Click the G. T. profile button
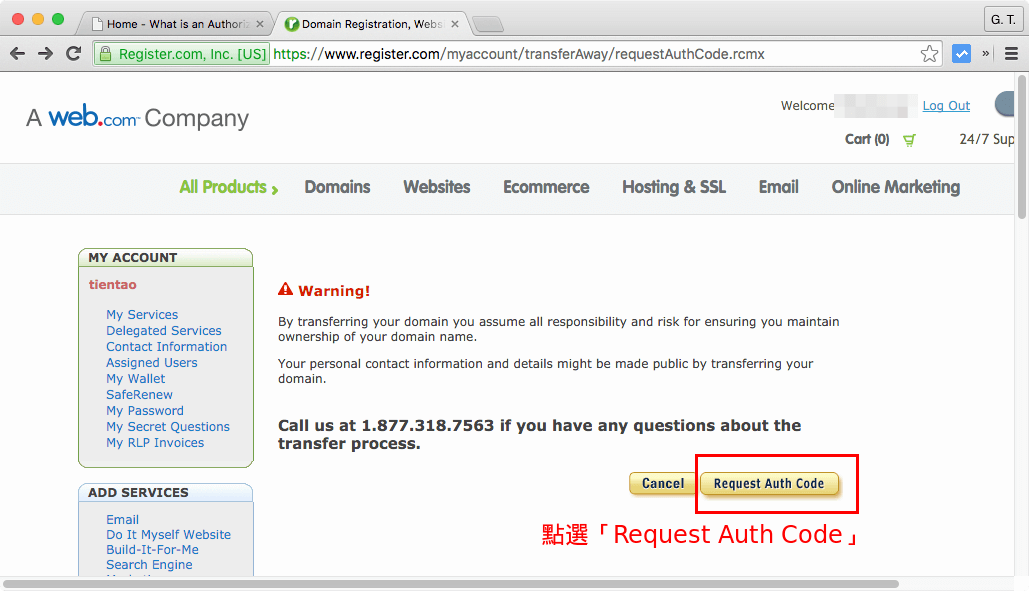 pos(1002,19)
